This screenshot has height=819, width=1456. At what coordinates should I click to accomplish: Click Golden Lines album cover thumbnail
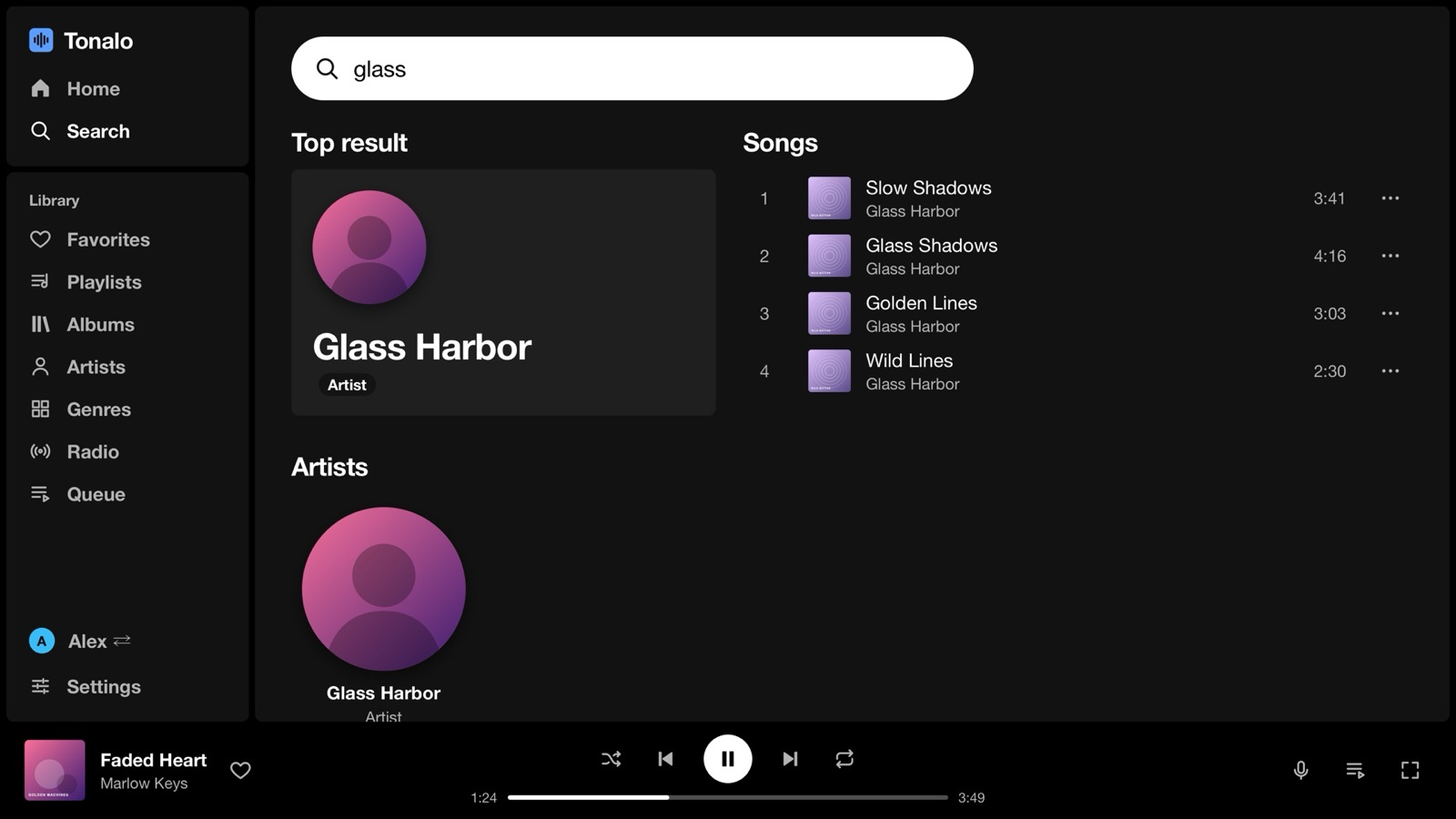coord(829,313)
